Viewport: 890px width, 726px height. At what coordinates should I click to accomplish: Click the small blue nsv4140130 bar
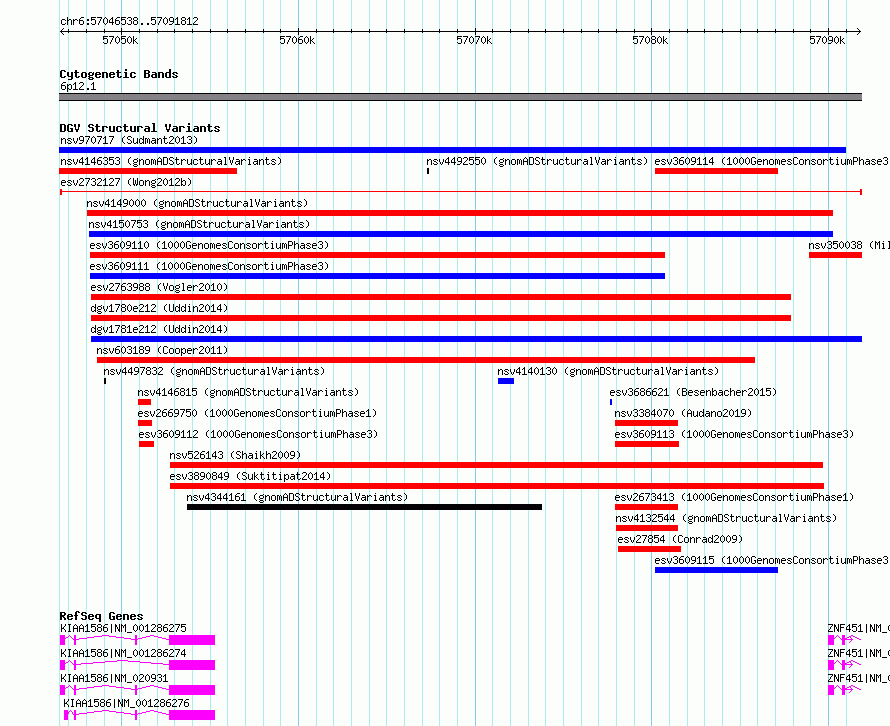506,381
